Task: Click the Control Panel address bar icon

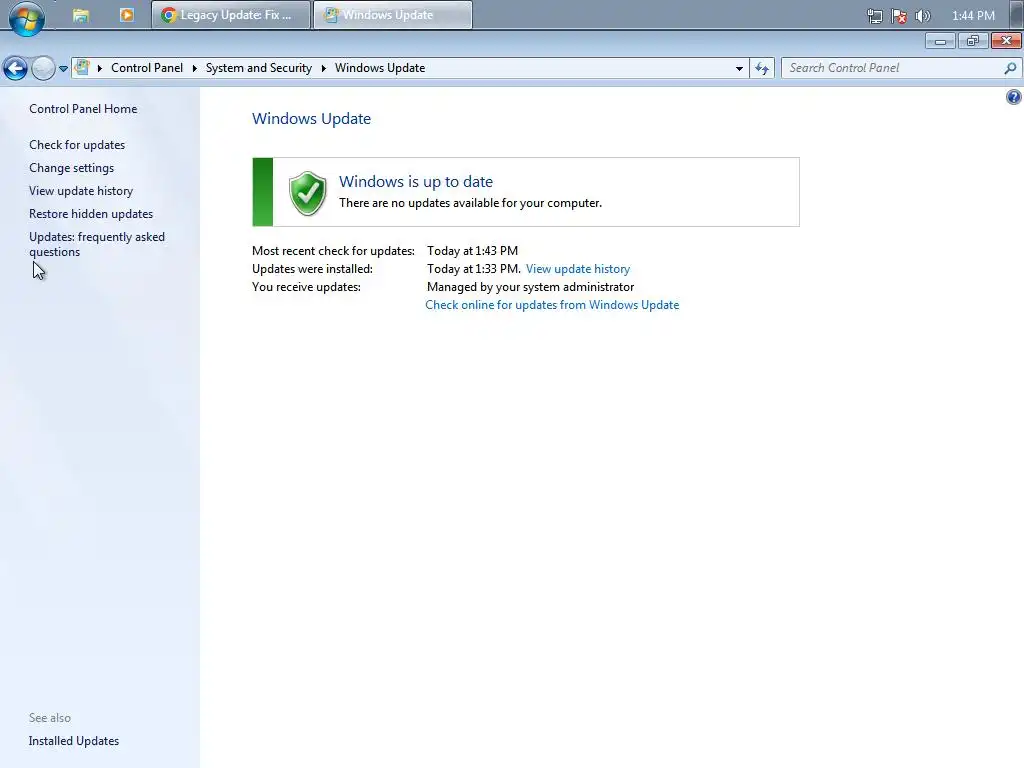Action: (x=82, y=67)
